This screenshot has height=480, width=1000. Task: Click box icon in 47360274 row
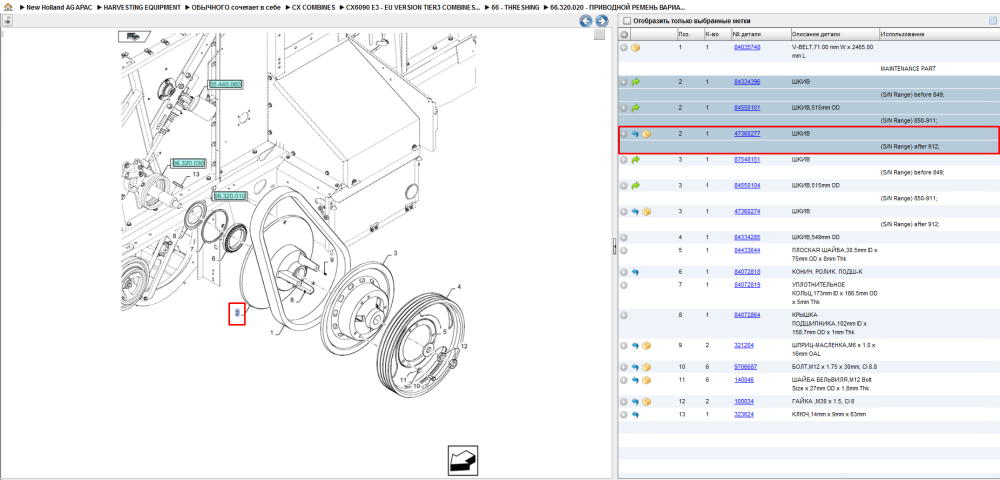(646, 211)
